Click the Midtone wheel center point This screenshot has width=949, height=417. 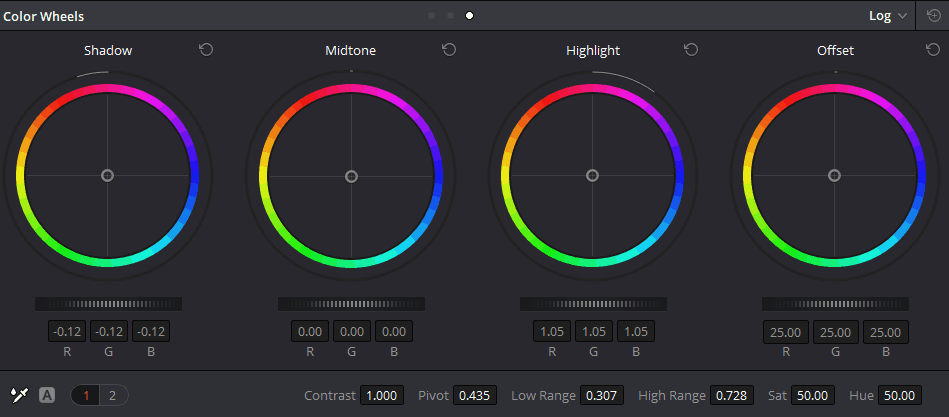pyautogui.click(x=351, y=176)
